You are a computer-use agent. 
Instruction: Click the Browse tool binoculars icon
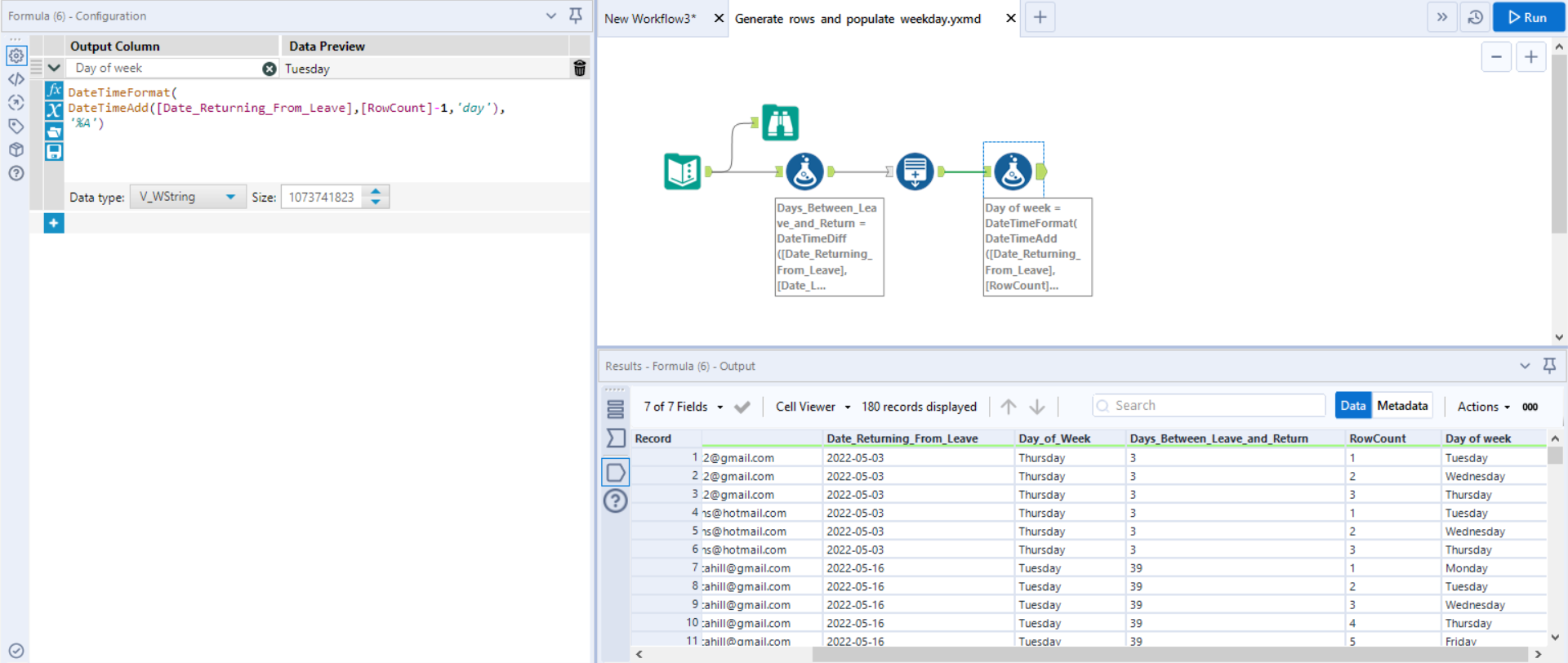click(x=780, y=123)
